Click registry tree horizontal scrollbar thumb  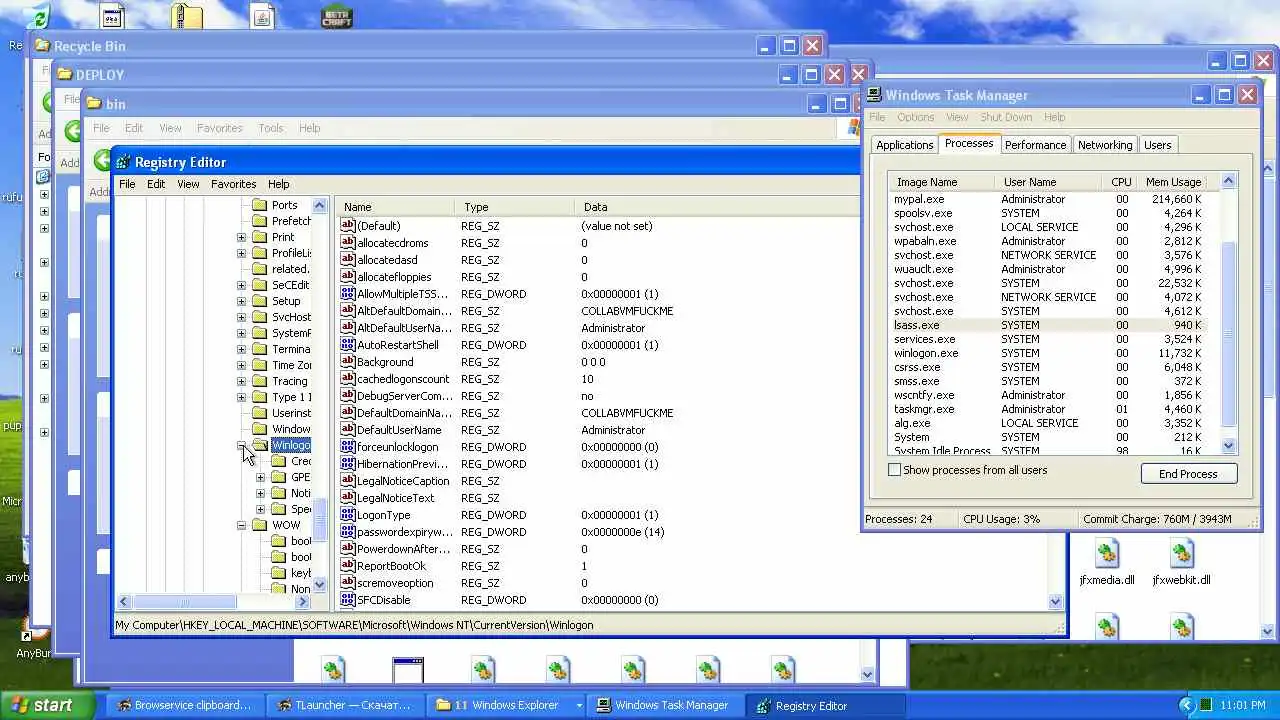click(x=184, y=602)
